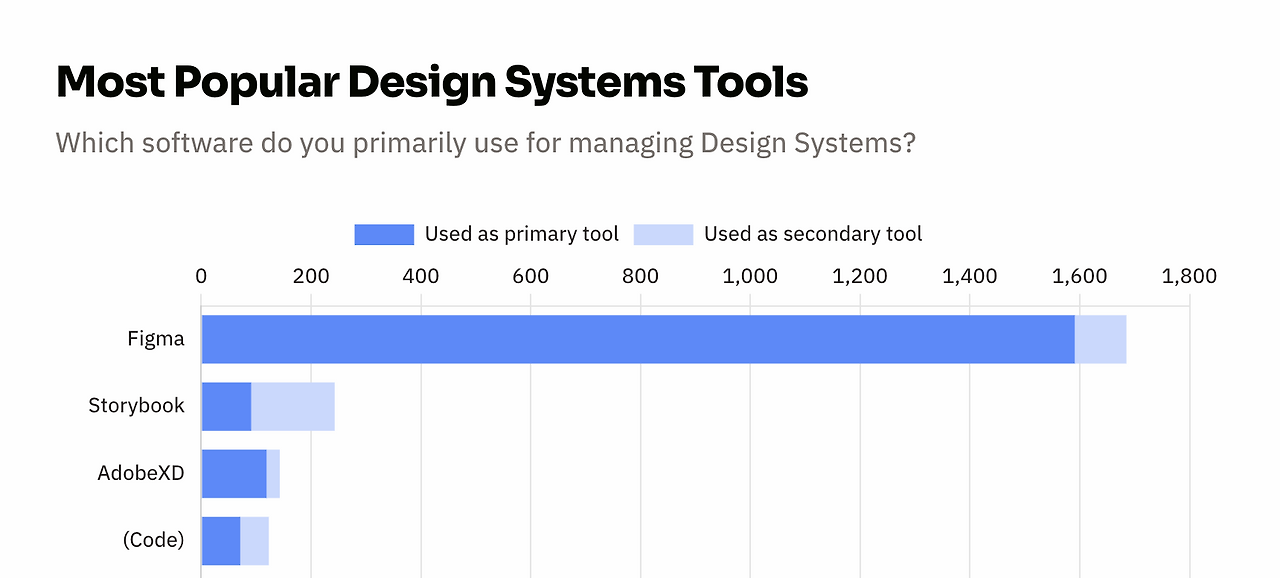Image resolution: width=1280 pixels, height=578 pixels.
Task: Select the 'Storybook' axis label
Action: (136, 405)
